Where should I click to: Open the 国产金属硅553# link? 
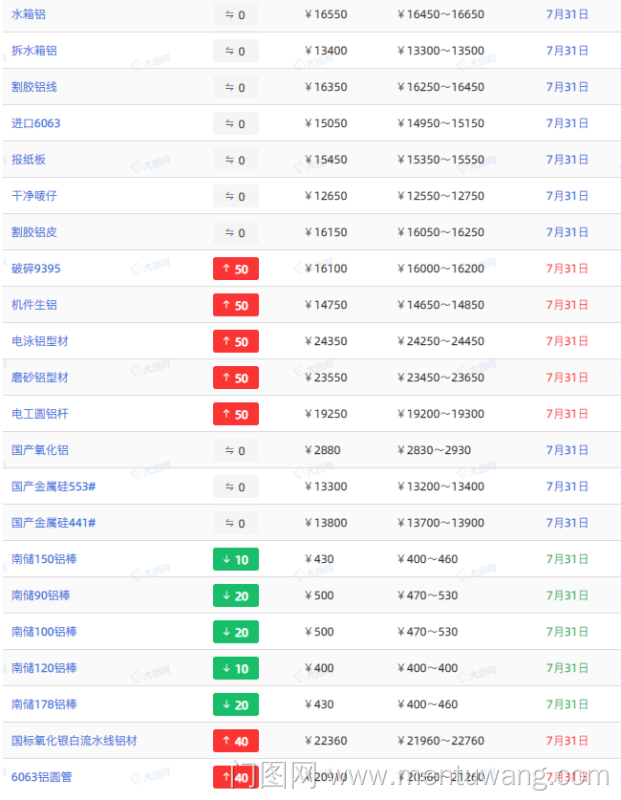pyautogui.click(x=53, y=487)
